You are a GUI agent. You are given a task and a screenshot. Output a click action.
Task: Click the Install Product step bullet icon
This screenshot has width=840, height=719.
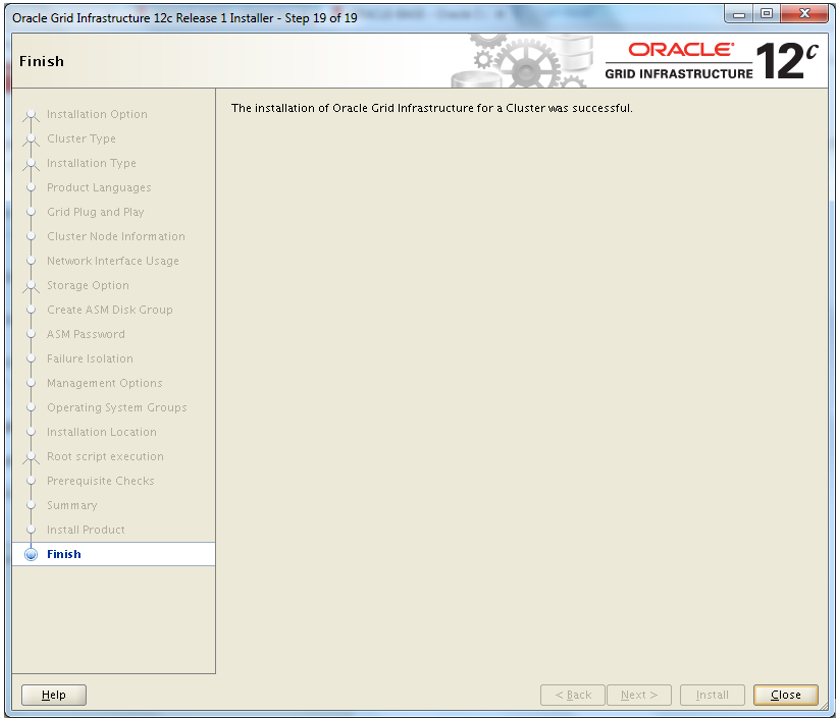(x=31, y=530)
